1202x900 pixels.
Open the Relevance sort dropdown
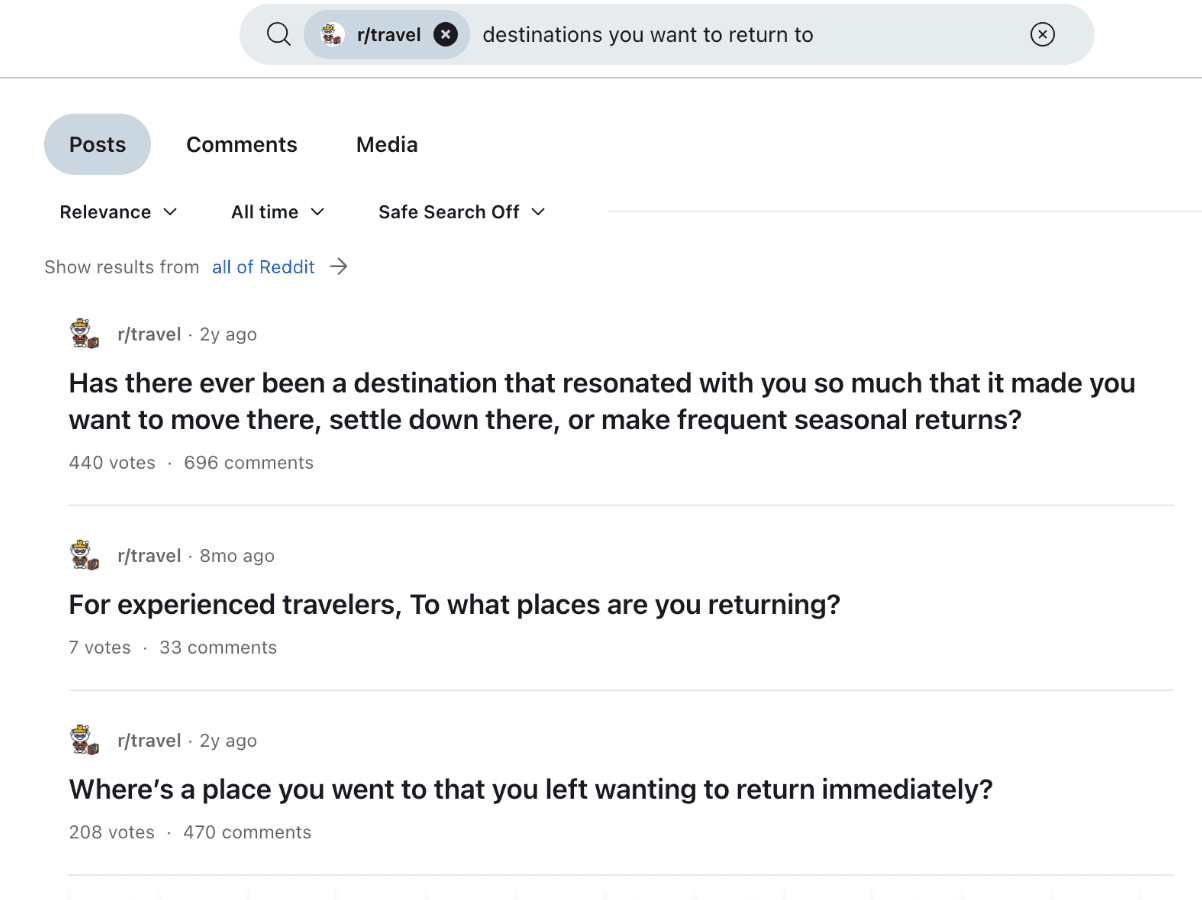click(x=118, y=211)
